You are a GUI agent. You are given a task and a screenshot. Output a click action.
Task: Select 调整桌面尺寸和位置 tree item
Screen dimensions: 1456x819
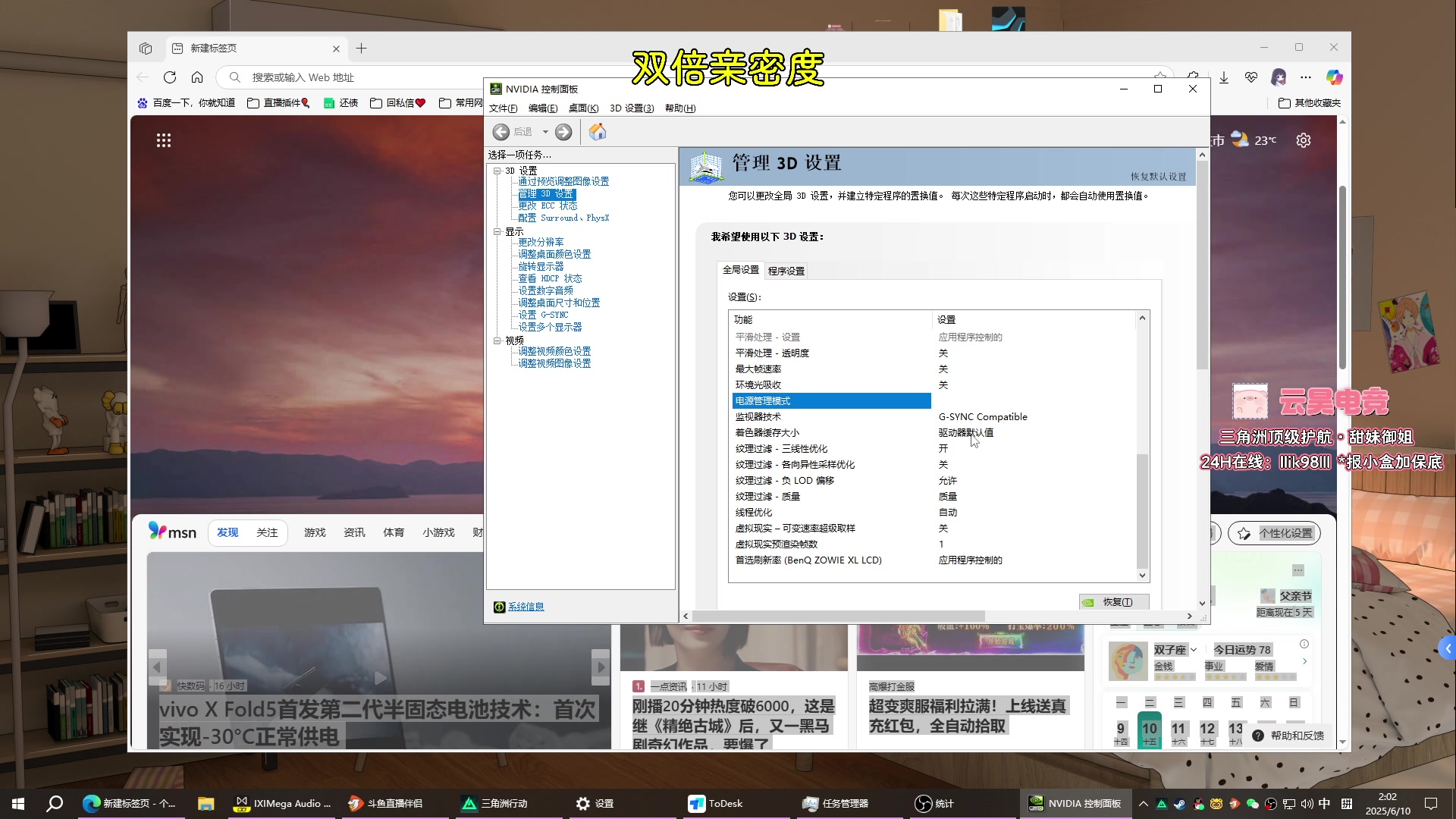pos(559,303)
